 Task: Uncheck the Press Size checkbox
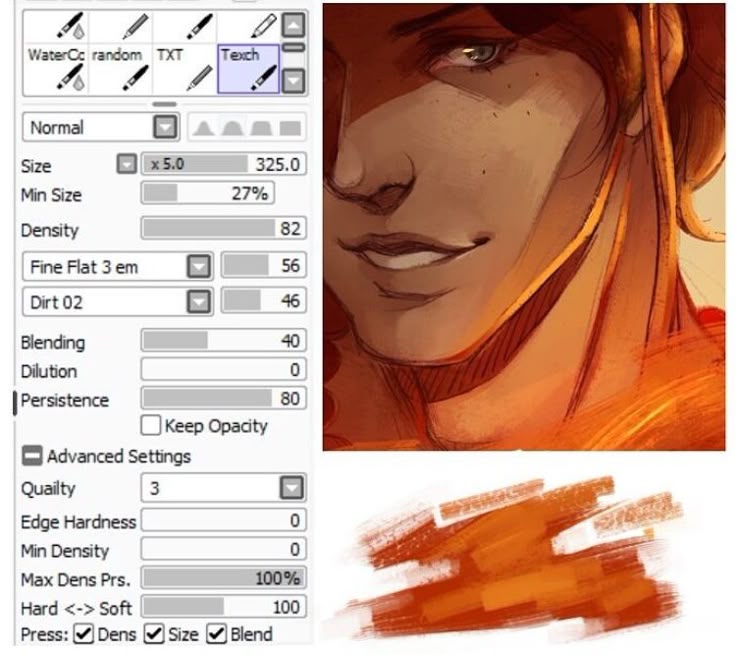click(154, 634)
